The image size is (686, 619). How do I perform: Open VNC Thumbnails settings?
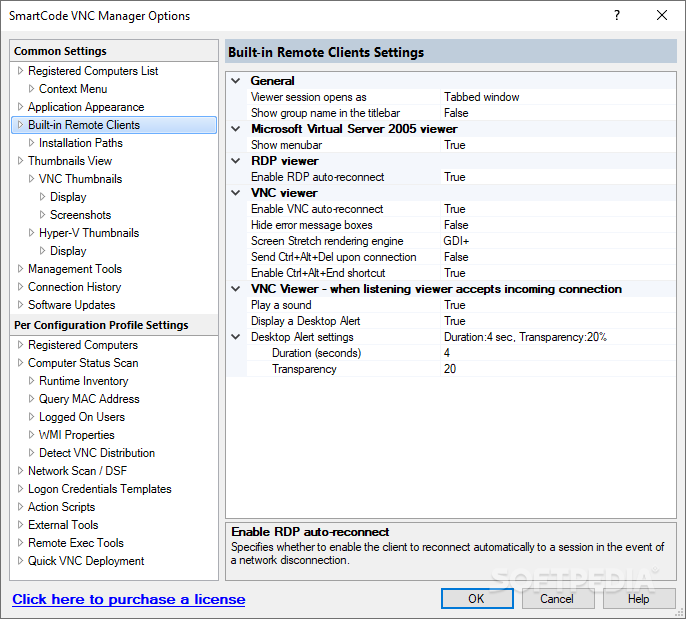[x=80, y=178]
